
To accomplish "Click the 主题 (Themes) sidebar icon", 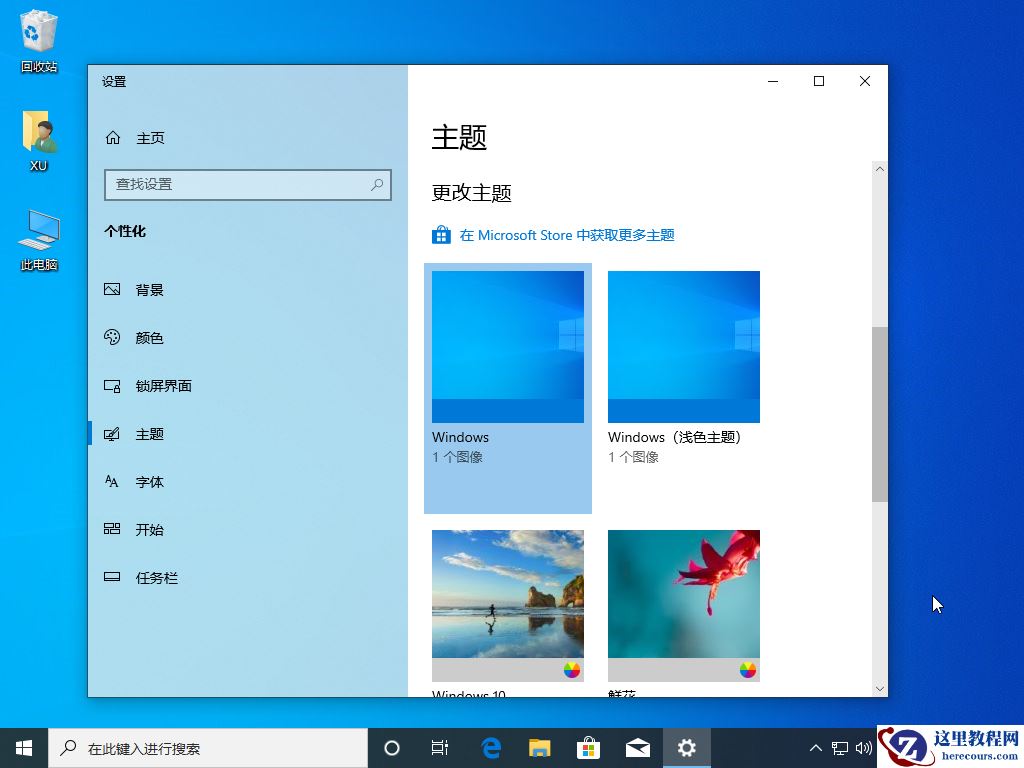I will click(x=113, y=433).
